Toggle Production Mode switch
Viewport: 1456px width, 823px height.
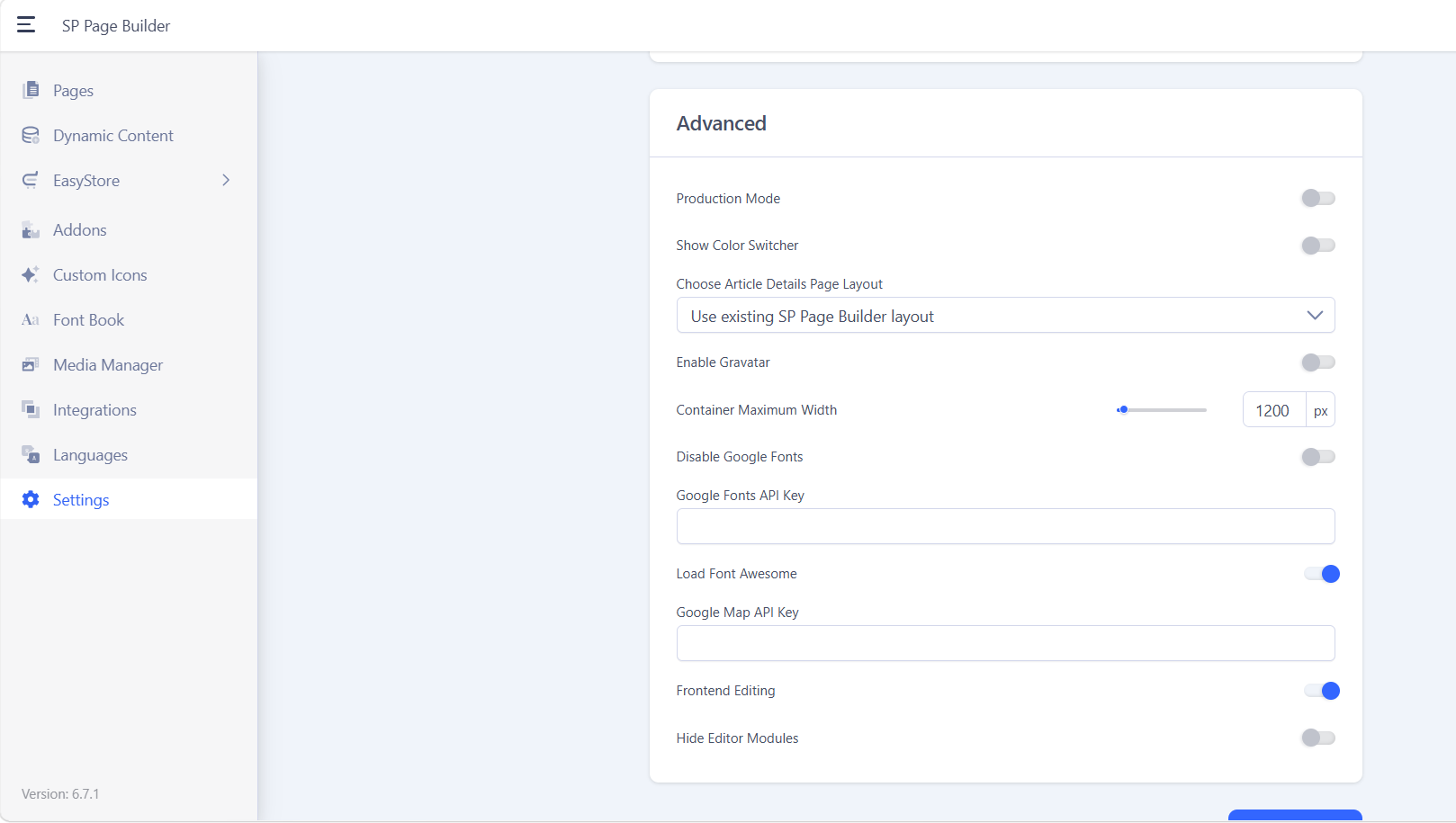tap(1318, 198)
